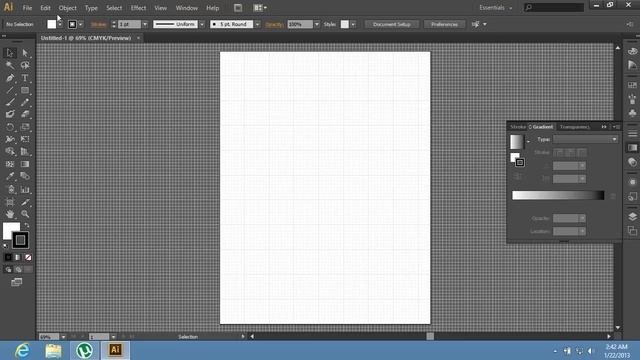
Task: Open the 5 pt. Round brush dropdown
Action: (x=257, y=24)
